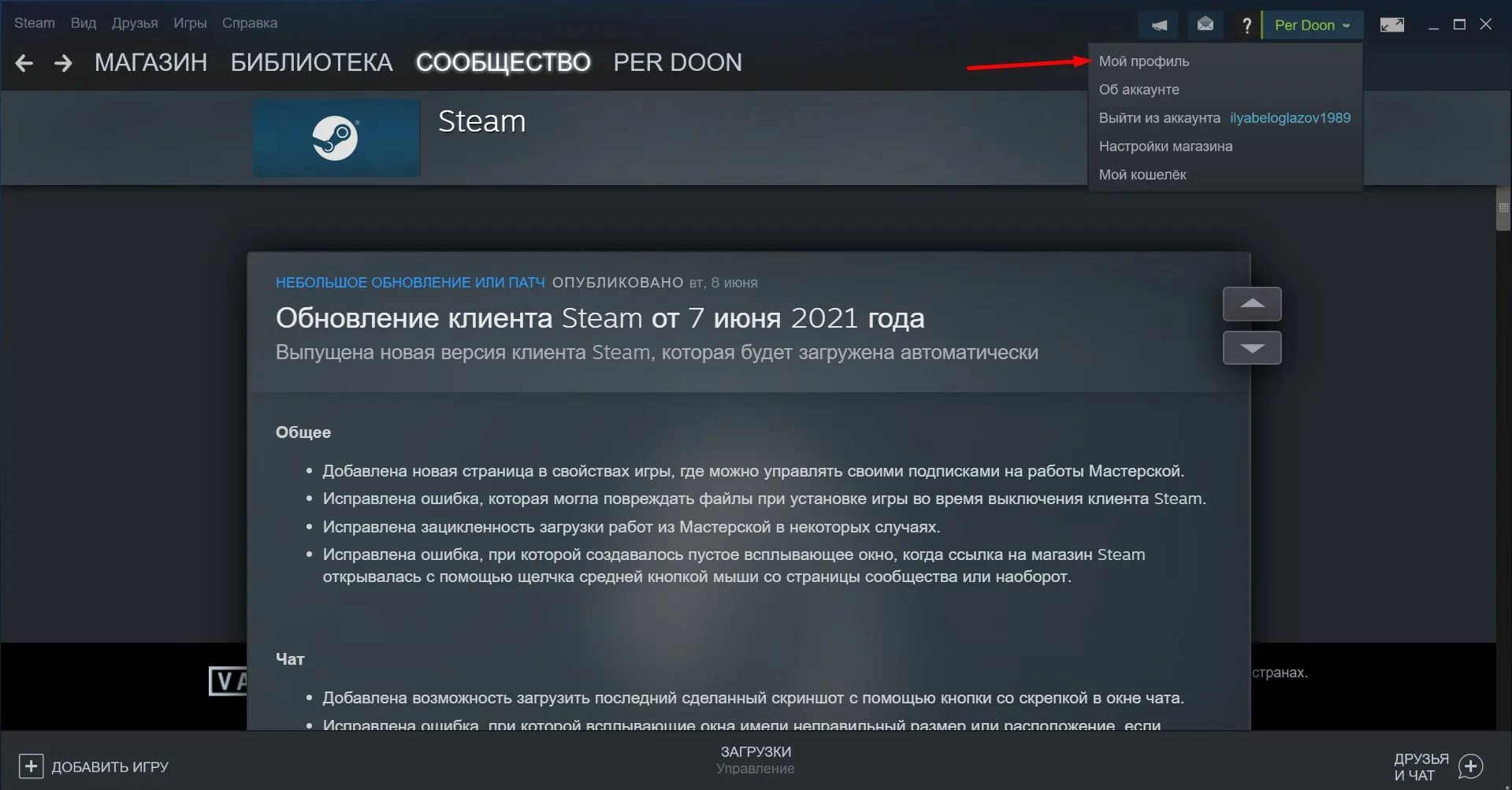Open the inbox envelope icon

point(1205,24)
